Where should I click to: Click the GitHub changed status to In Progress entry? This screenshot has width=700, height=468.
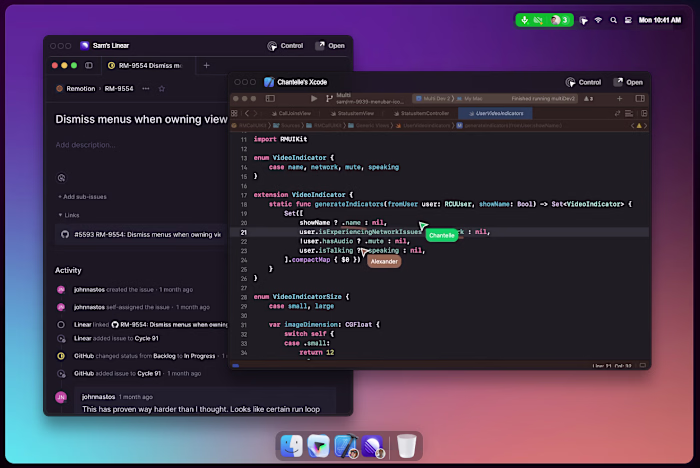pos(142,356)
